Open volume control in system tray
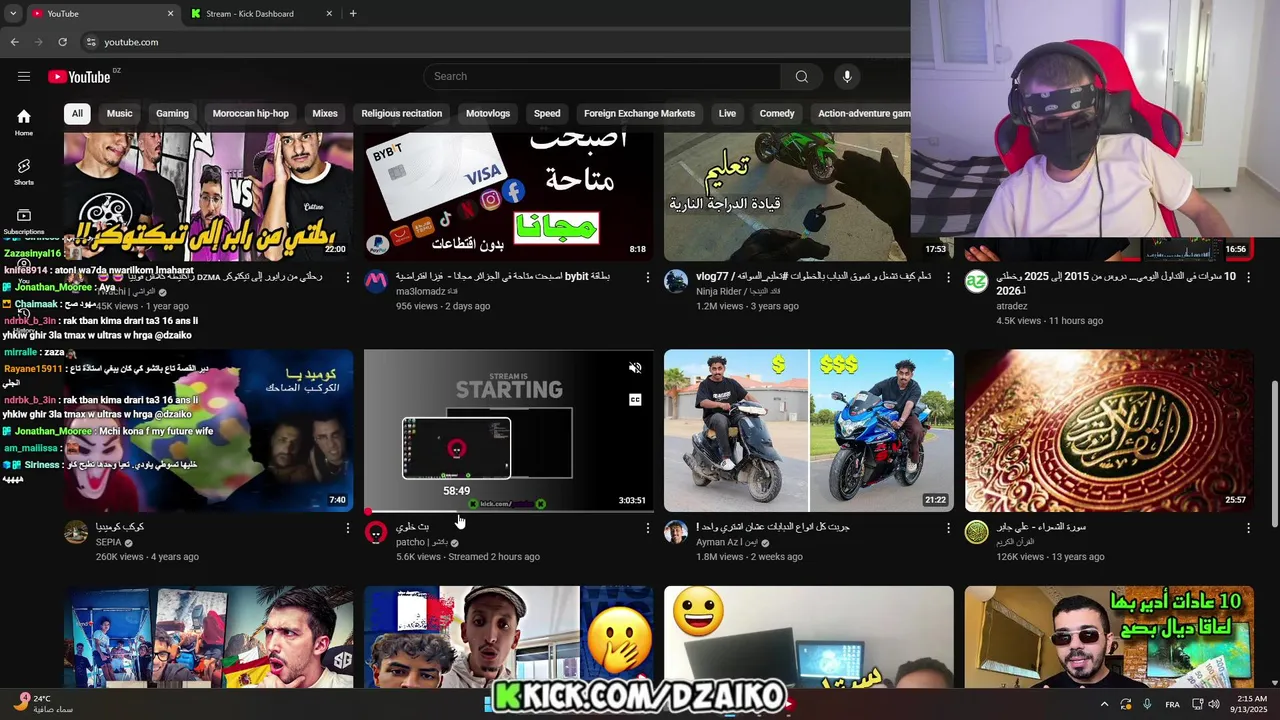Image resolution: width=1280 pixels, height=720 pixels. tap(1214, 704)
